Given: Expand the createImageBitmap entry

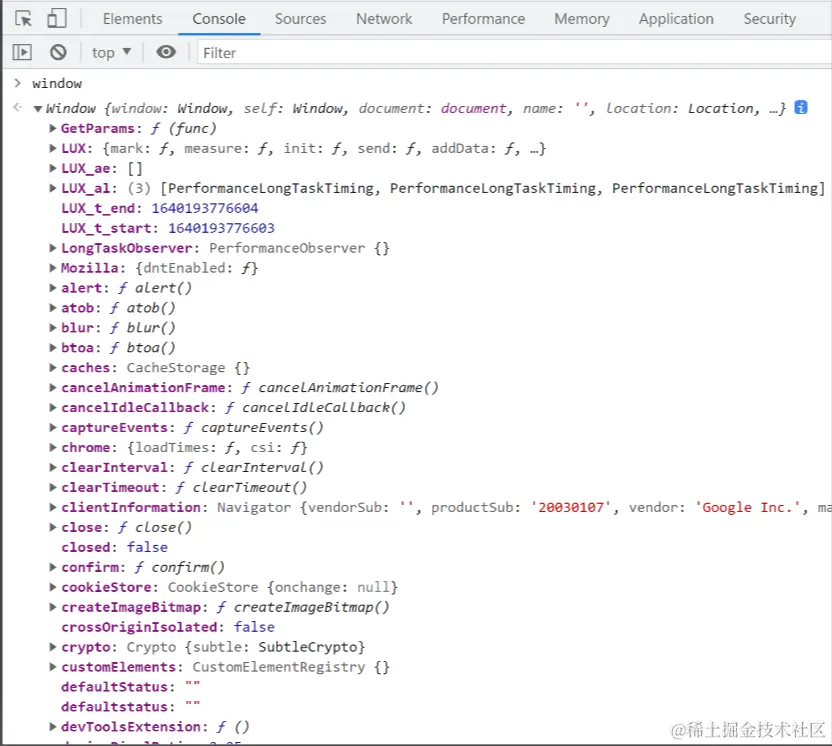Looking at the screenshot, I should click(53, 607).
